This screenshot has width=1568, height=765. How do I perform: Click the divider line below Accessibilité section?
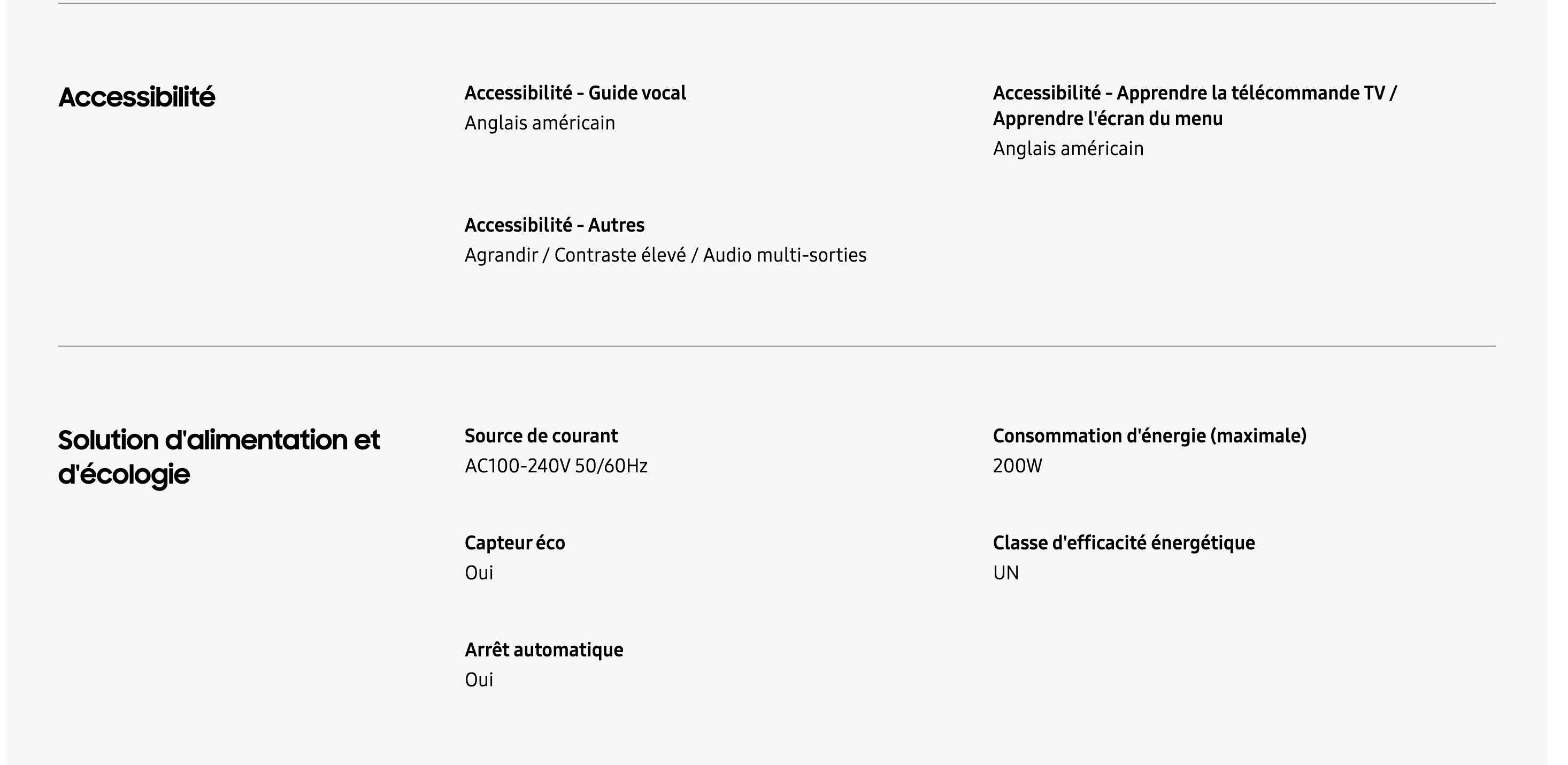point(777,346)
